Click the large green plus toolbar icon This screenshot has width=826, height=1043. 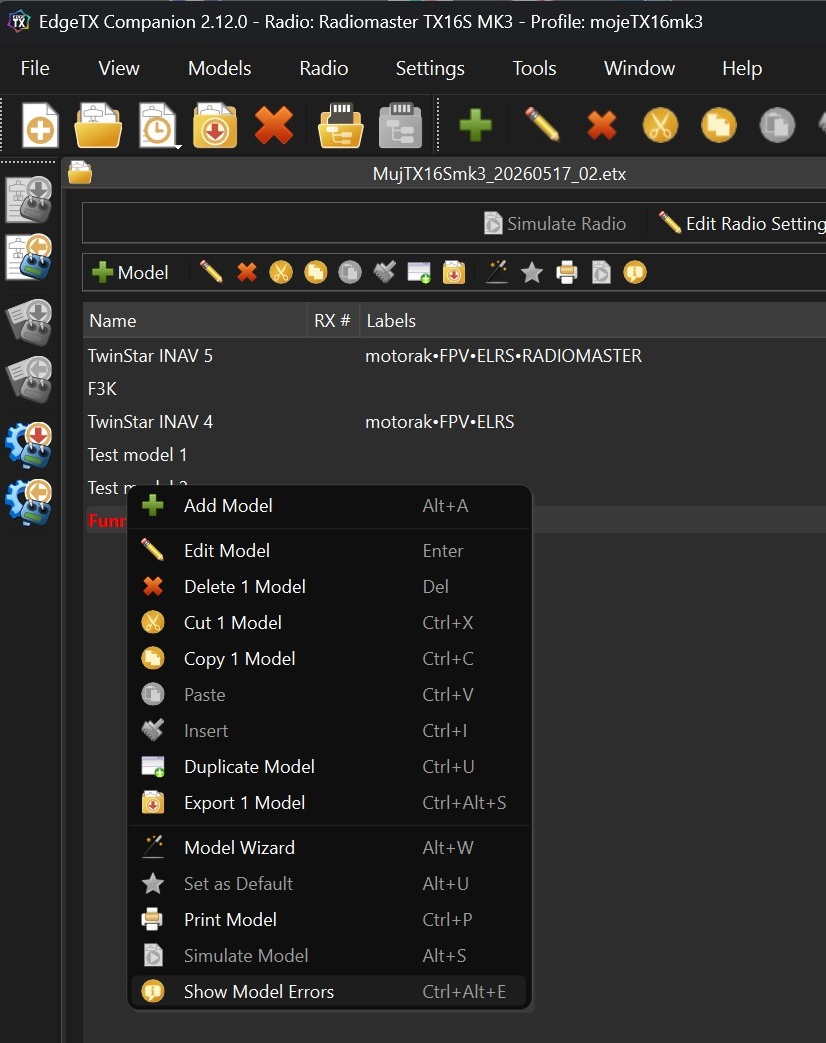(476, 124)
